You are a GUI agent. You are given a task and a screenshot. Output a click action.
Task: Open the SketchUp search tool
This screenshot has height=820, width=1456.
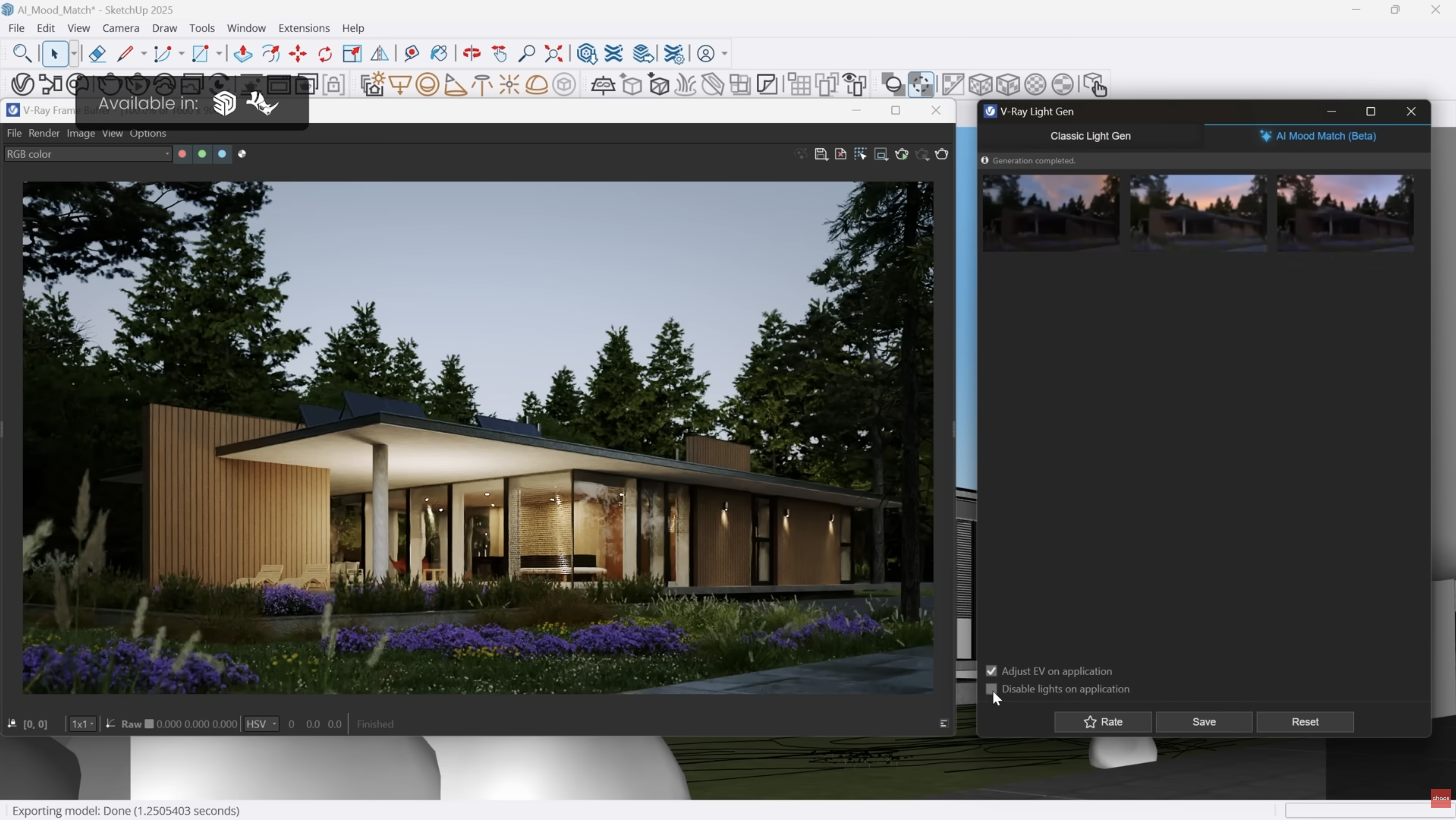click(x=22, y=54)
